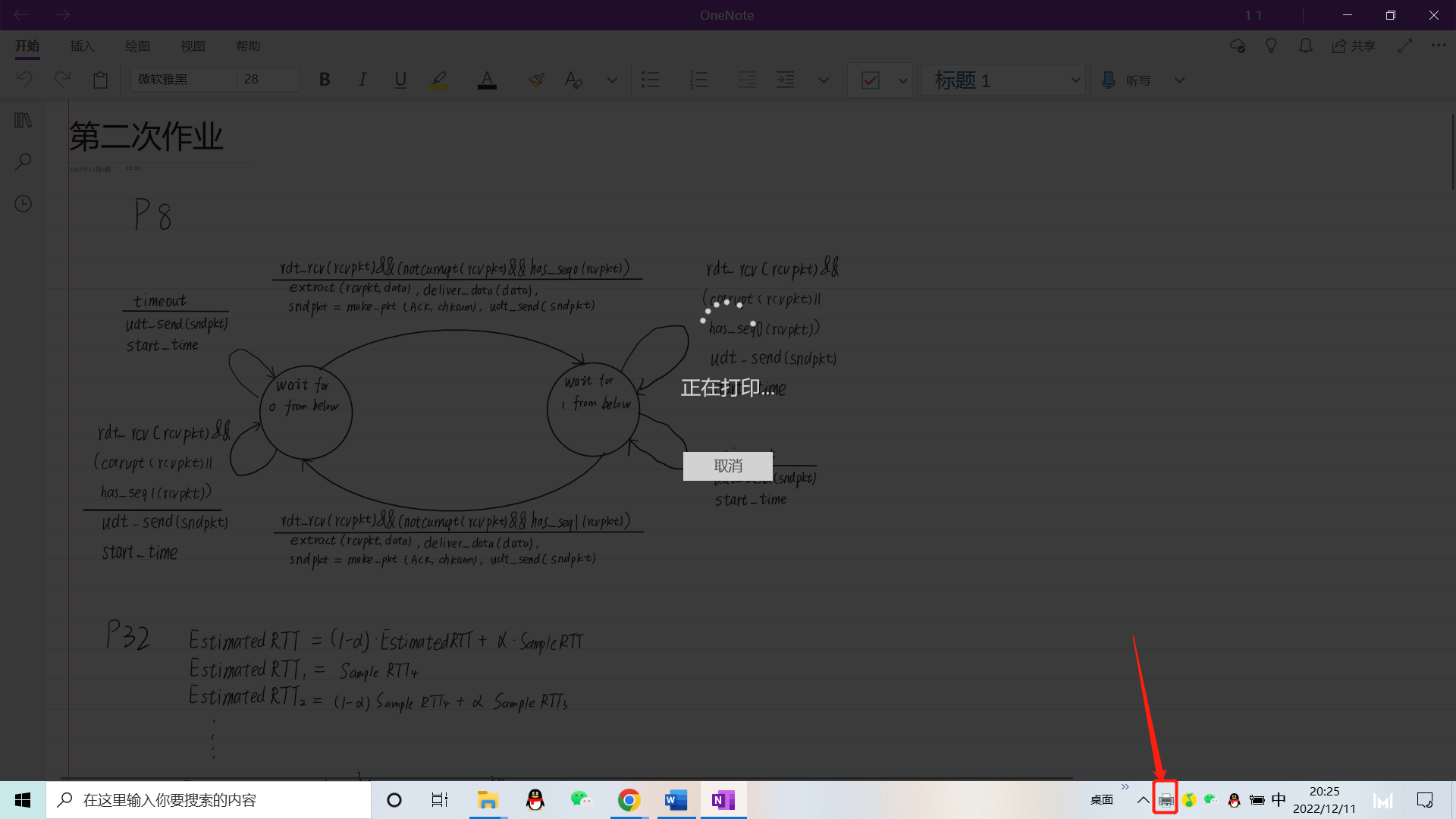The height and width of the screenshot is (819, 1456).
Task: Toggle Italic text formatting
Action: [362, 80]
